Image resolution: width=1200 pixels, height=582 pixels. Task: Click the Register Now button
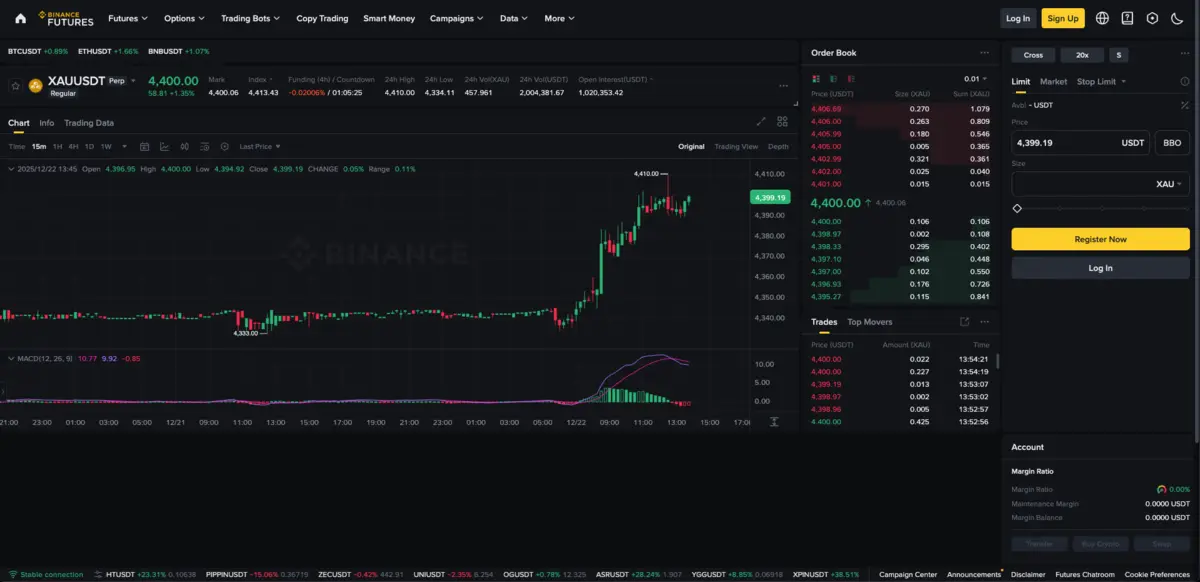coord(1100,239)
